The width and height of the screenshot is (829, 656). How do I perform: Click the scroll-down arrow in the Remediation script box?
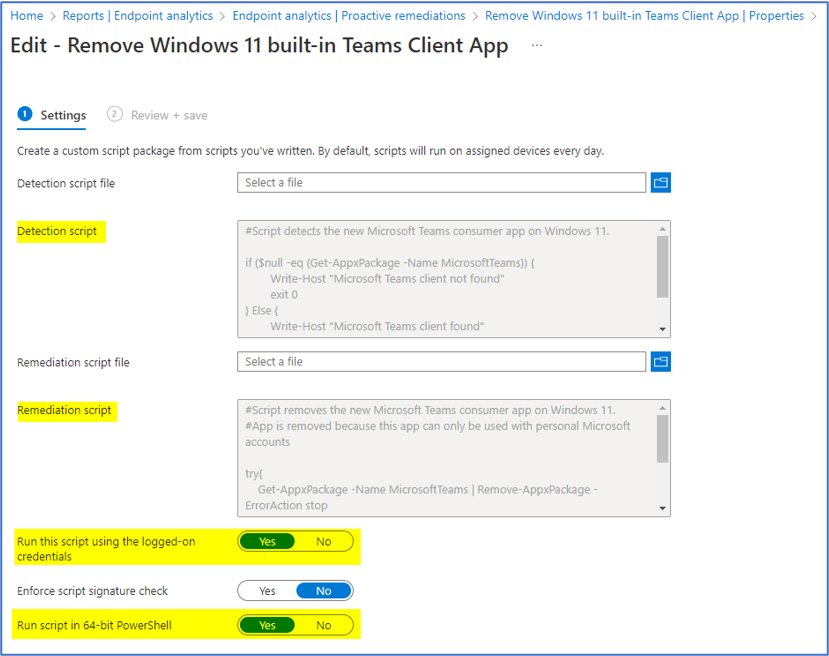point(662,509)
